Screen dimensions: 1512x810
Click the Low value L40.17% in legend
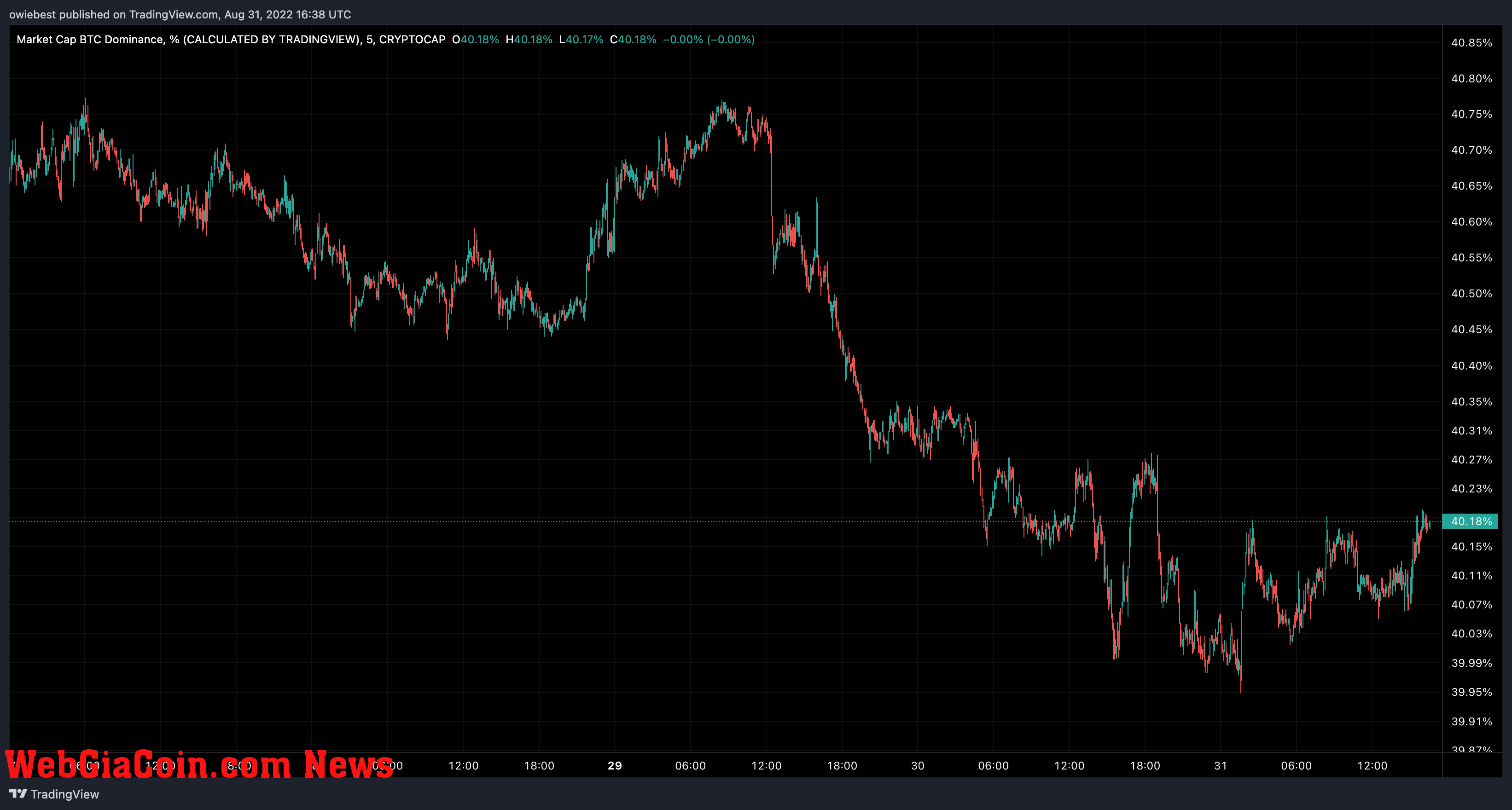(x=581, y=39)
